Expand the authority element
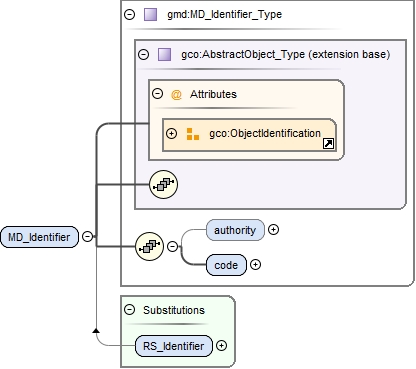The width and height of the screenshot is (416, 369). tap(273, 229)
